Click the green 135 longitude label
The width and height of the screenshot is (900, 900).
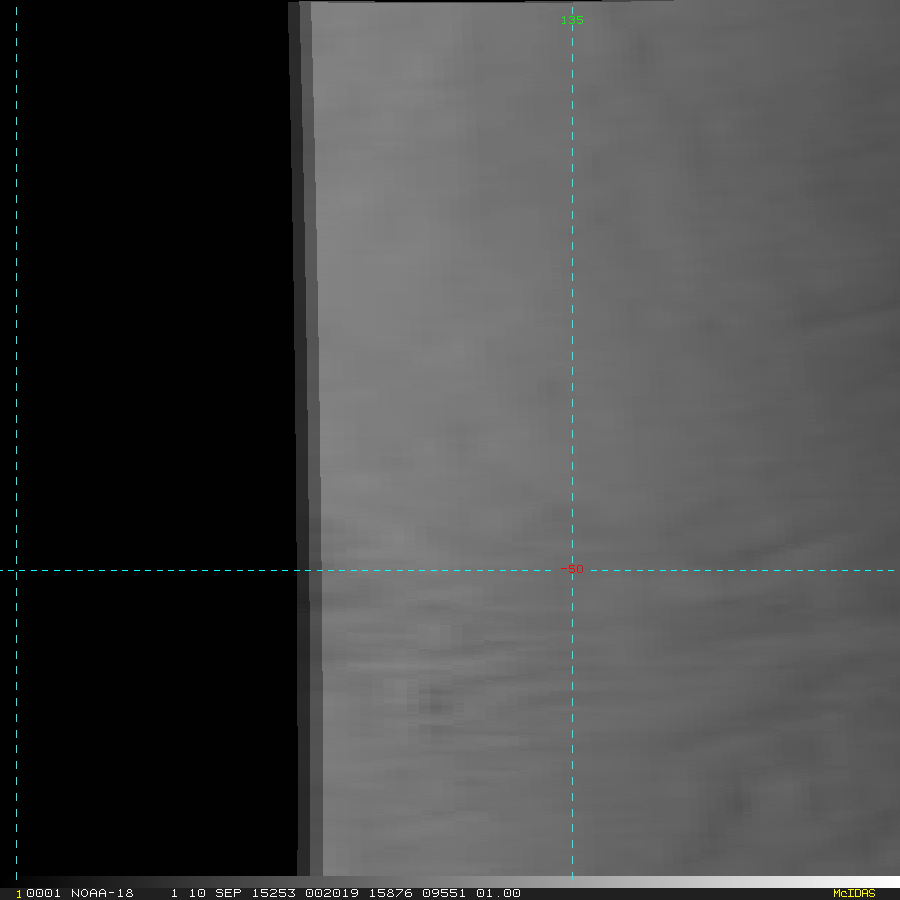(572, 20)
